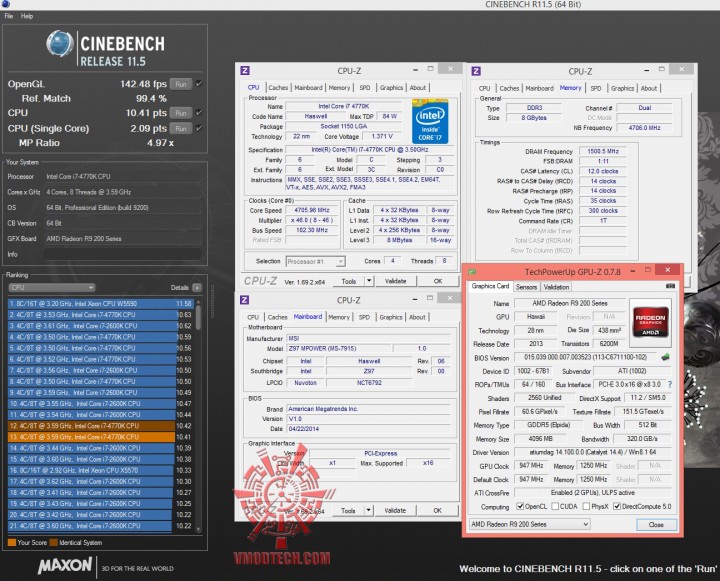Screen dimensions: 720x581
Task: Switch to Caches tab in CPU-Z CPU window
Action: 278,87
